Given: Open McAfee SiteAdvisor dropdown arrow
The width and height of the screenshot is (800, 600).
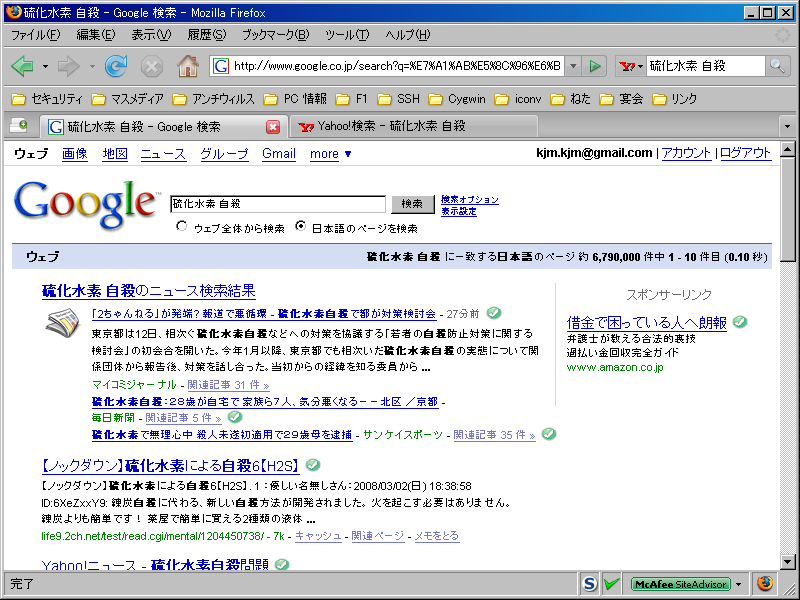Looking at the screenshot, I should (x=738, y=584).
